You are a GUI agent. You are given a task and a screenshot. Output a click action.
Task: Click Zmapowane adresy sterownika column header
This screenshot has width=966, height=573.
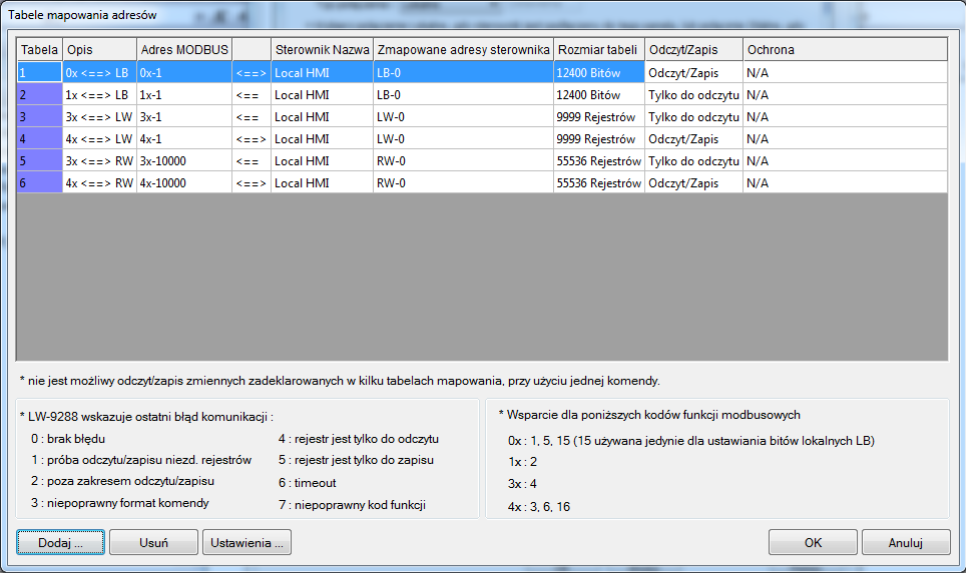463,50
